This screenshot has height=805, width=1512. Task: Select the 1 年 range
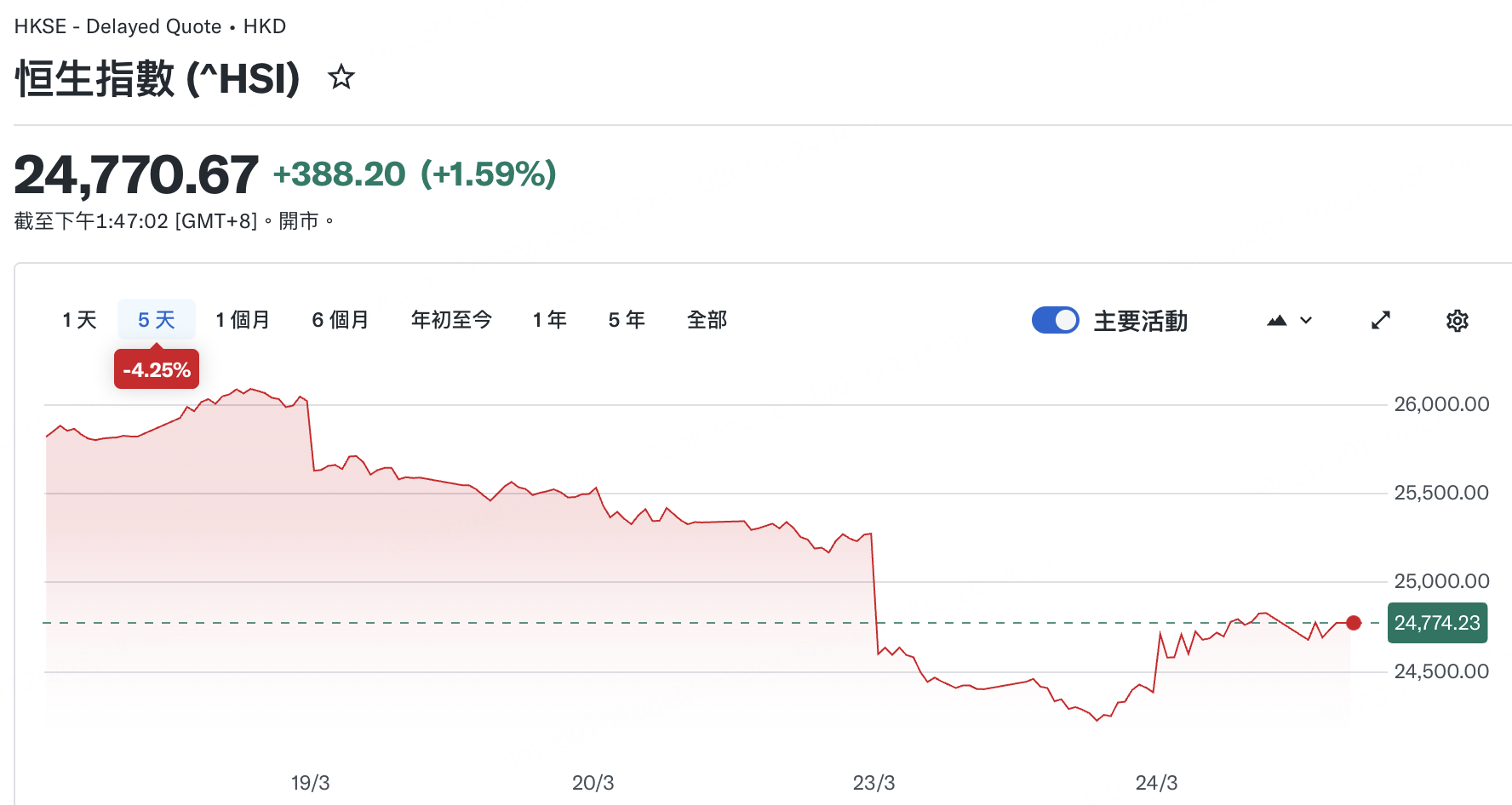pos(549,320)
